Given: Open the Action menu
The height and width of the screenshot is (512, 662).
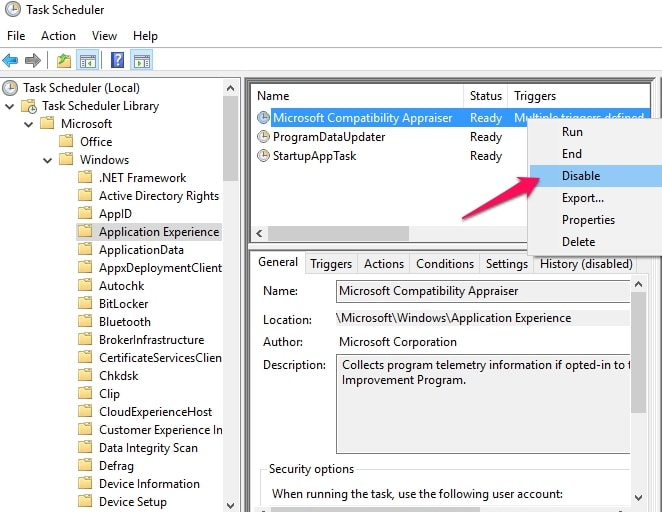Looking at the screenshot, I should coord(58,36).
